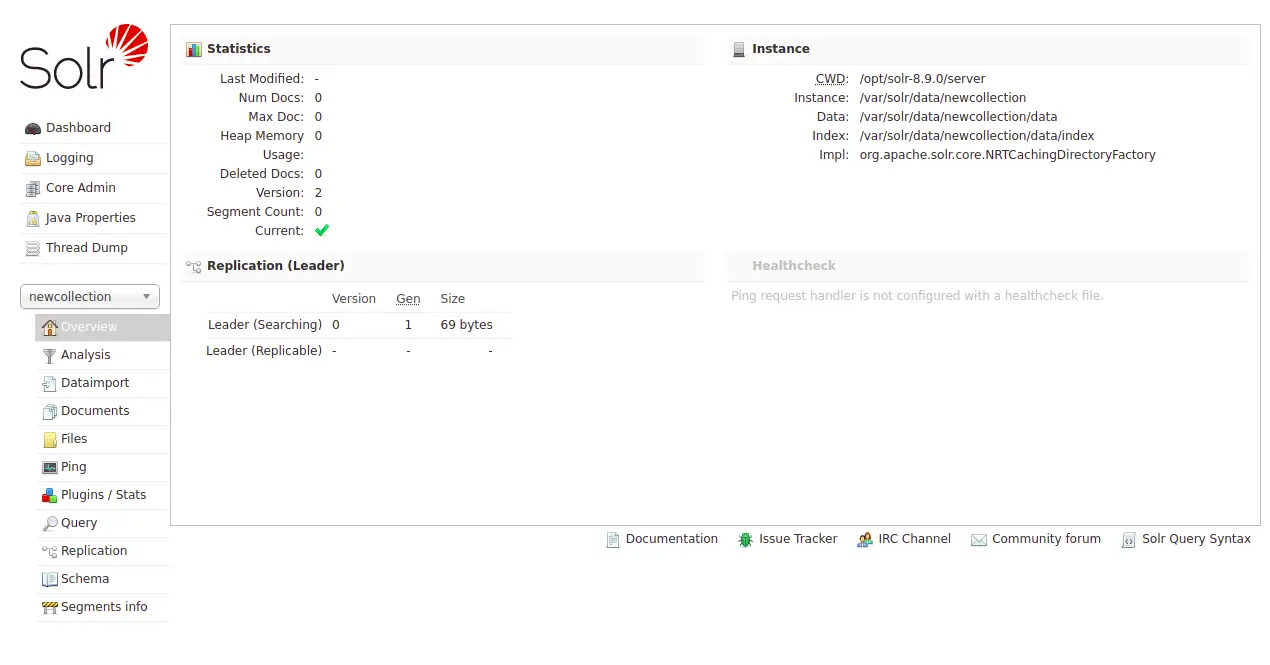Click the 'Statistics' section heading
Viewport: 1270px width, 665px height.
(239, 49)
